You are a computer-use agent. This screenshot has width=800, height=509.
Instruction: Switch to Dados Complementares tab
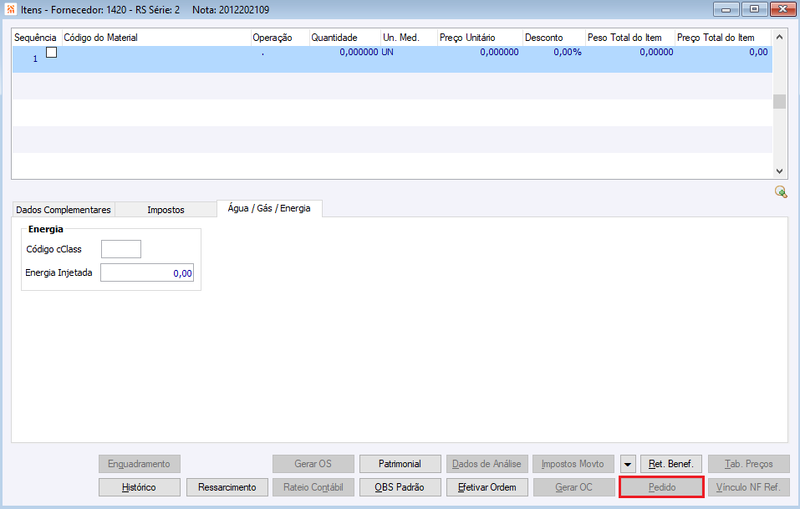pyautogui.click(x=63, y=210)
